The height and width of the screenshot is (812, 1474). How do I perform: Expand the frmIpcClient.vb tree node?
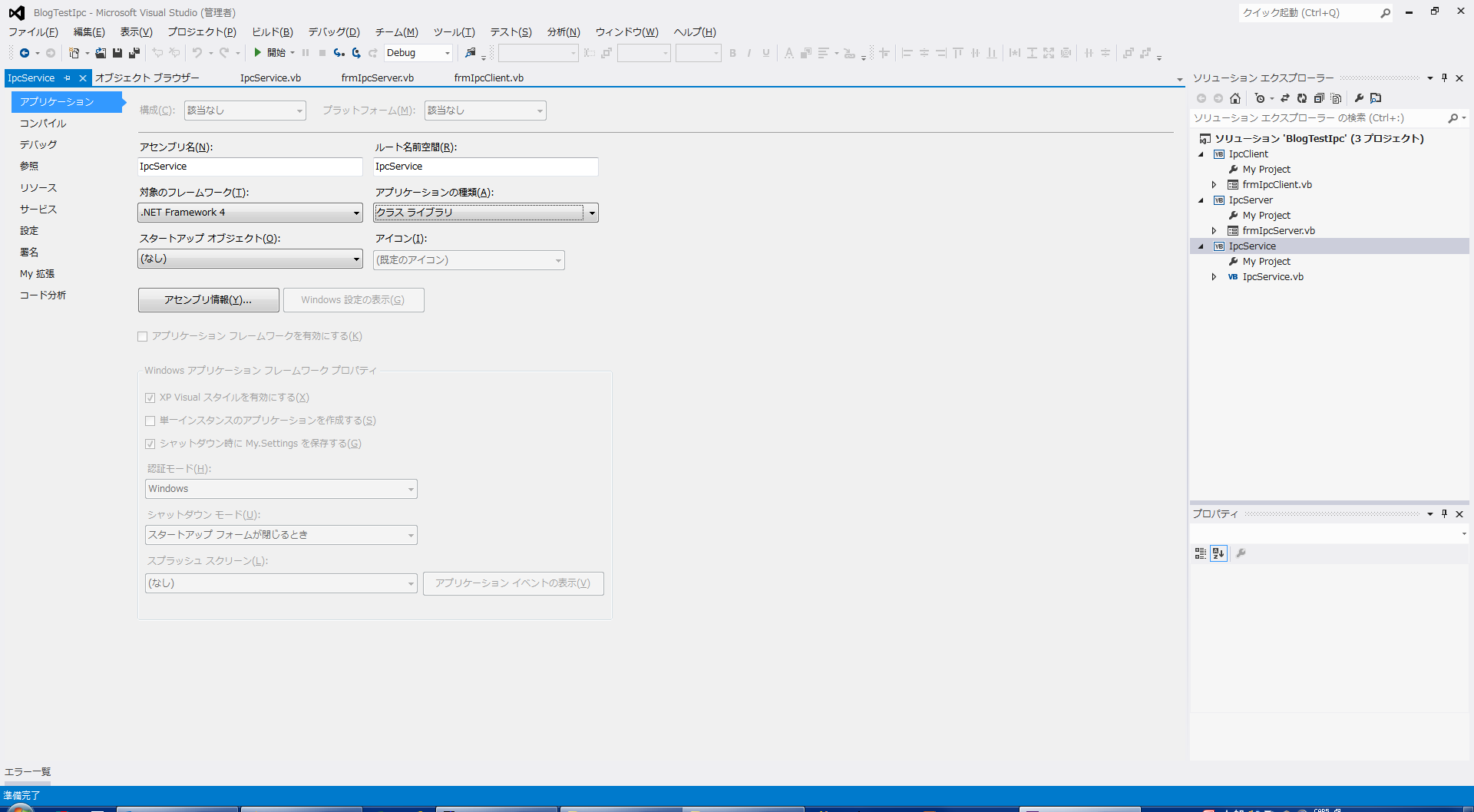tap(1214, 185)
